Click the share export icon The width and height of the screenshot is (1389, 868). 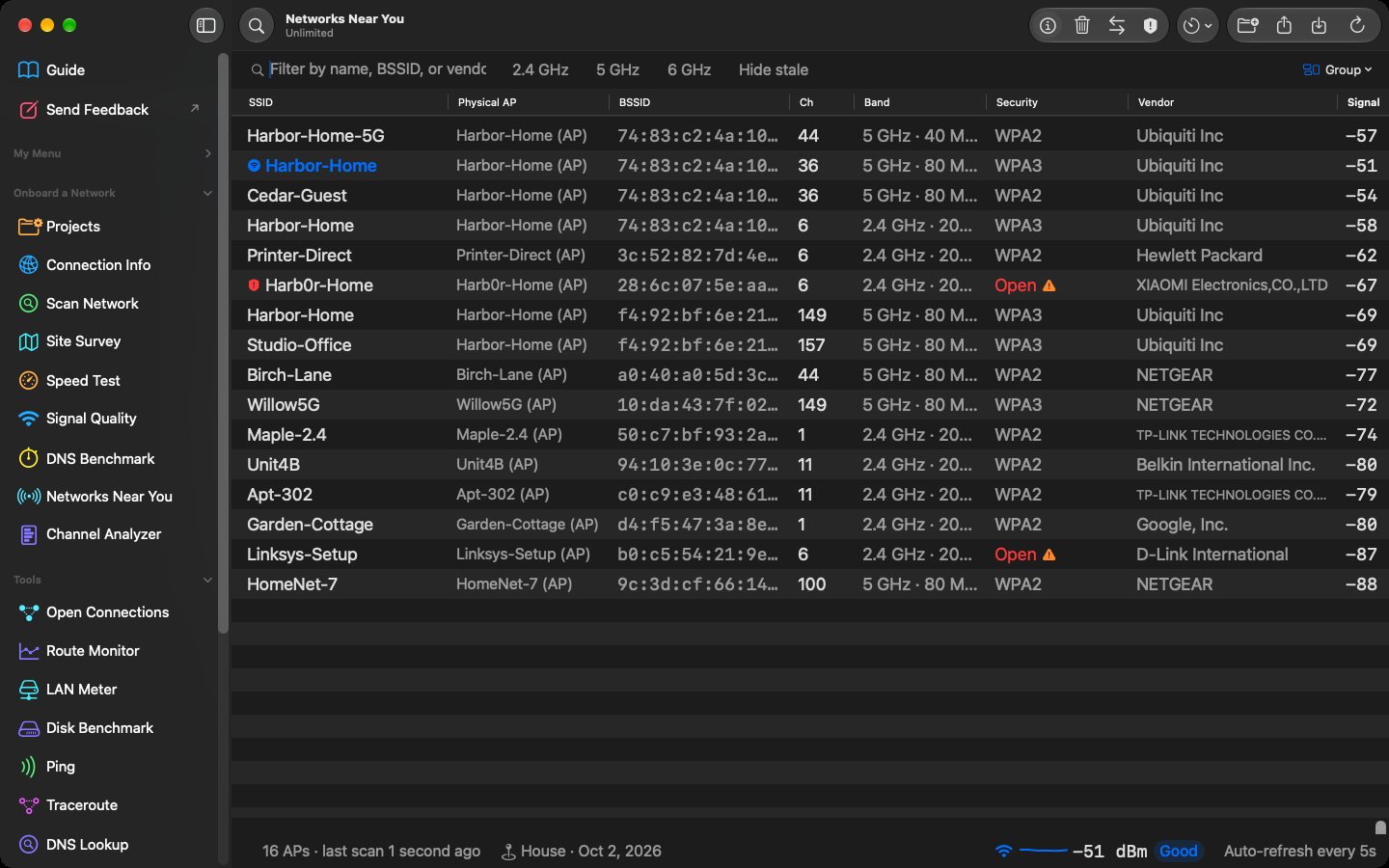click(1284, 26)
